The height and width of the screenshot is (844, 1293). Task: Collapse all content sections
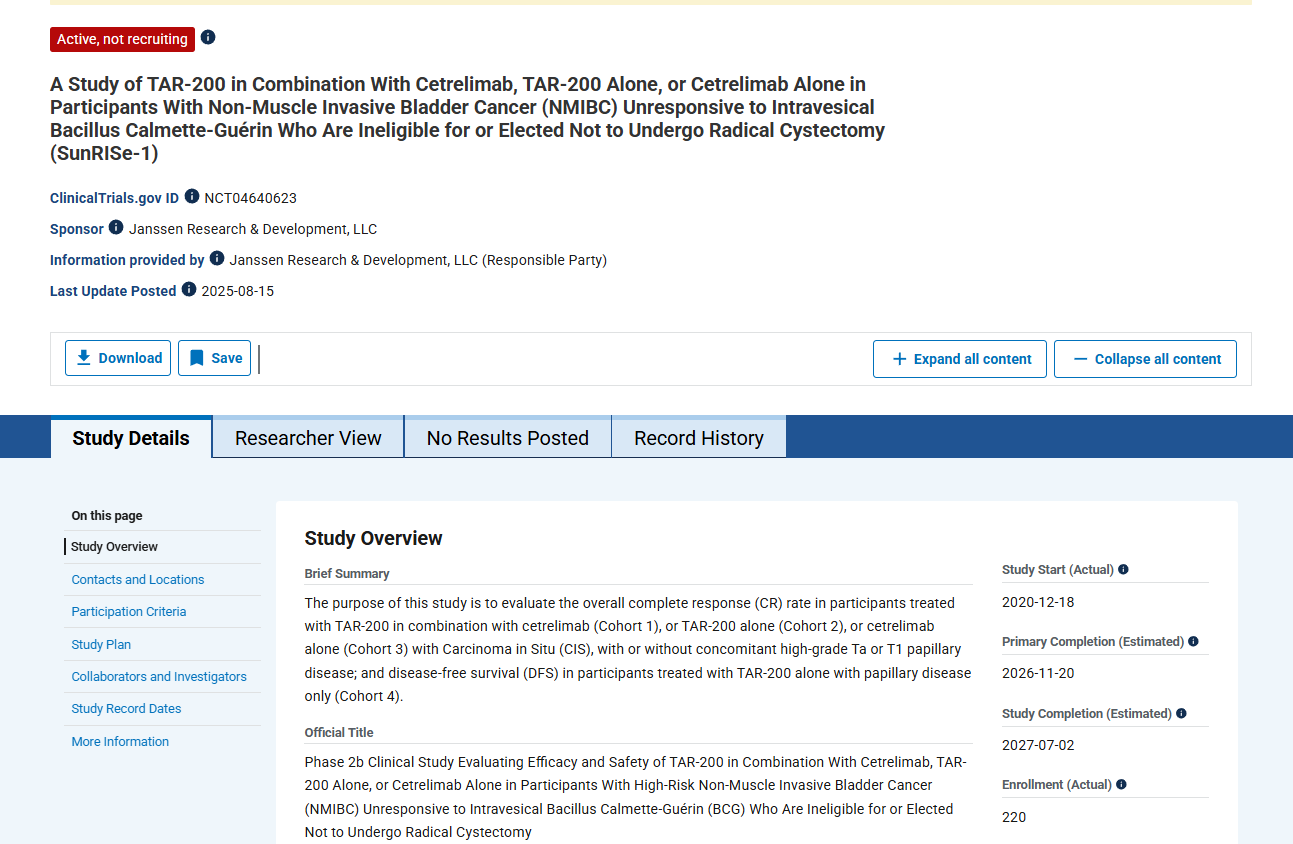pyautogui.click(x=1145, y=359)
